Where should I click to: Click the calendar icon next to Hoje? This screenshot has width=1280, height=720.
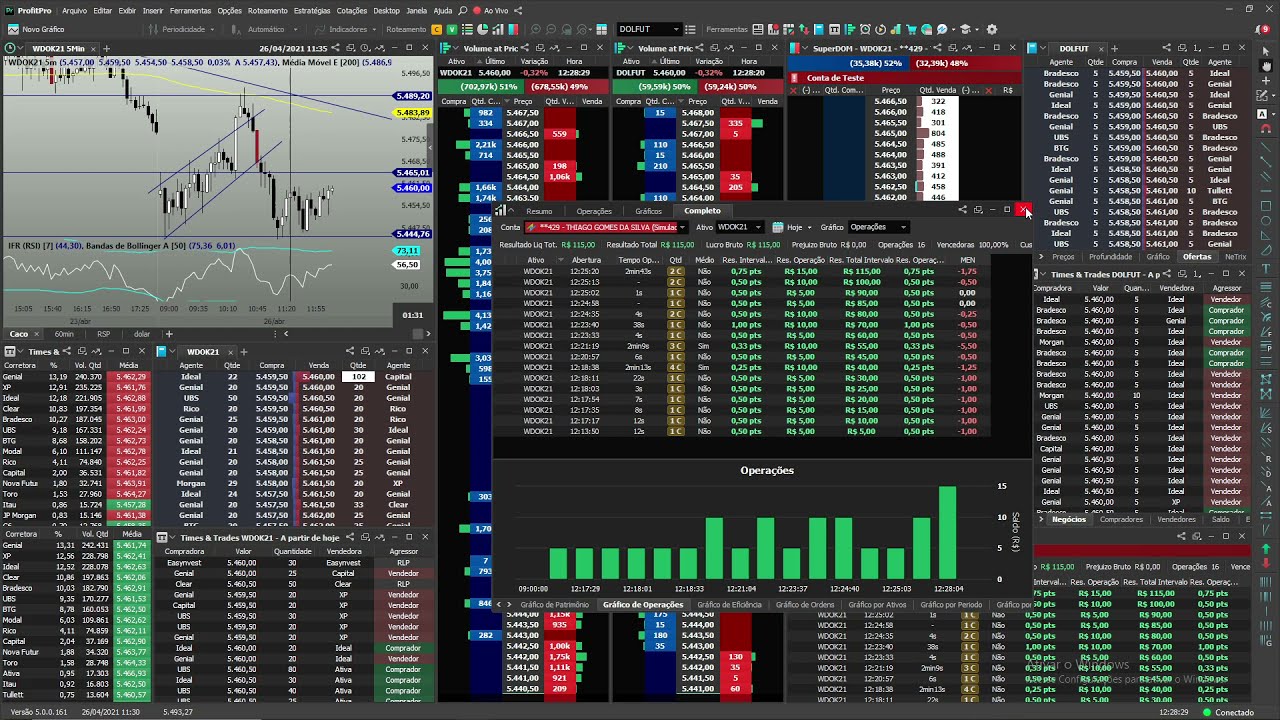click(x=777, y=227)
